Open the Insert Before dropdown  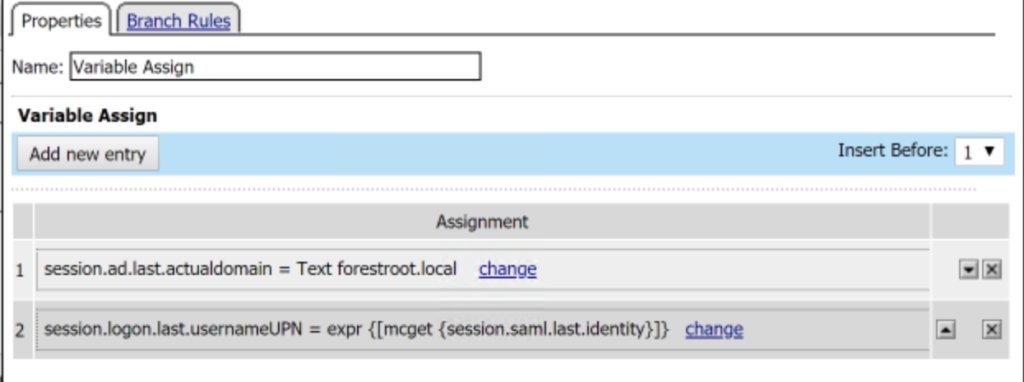(x=979, y=151)
